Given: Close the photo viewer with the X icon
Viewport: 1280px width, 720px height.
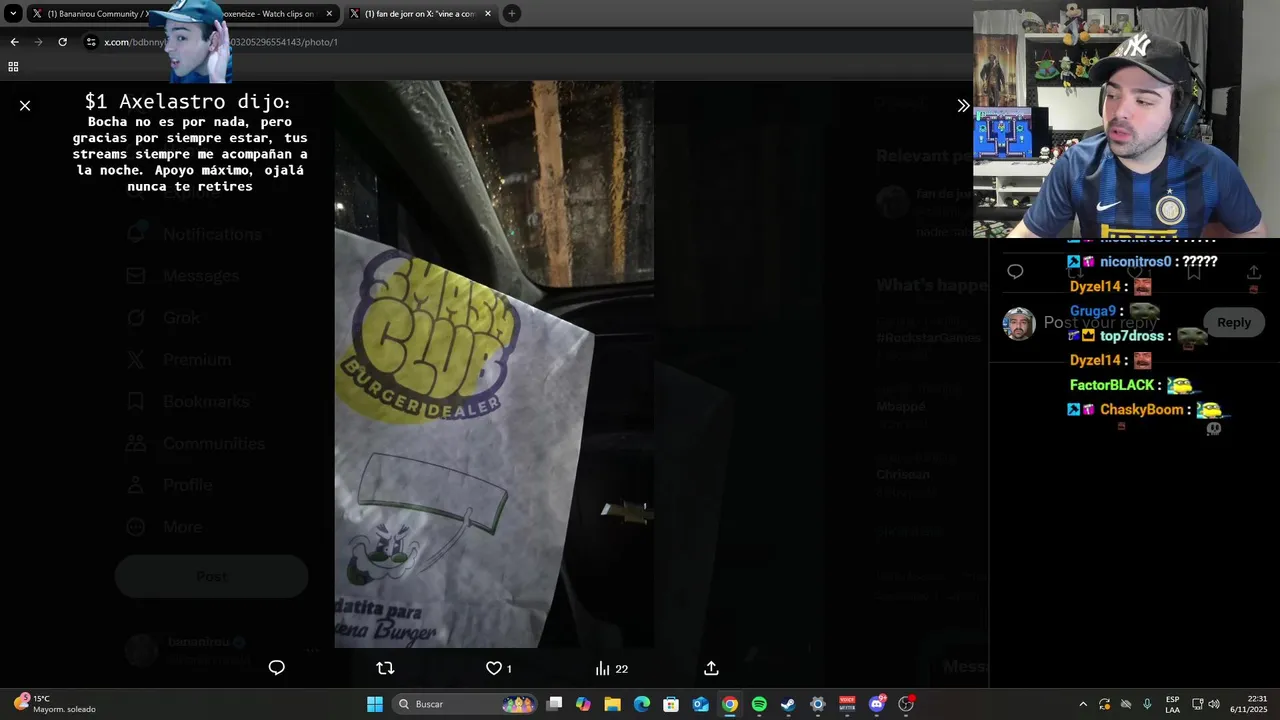Looking at the screenshot, I should coord(25,105).
